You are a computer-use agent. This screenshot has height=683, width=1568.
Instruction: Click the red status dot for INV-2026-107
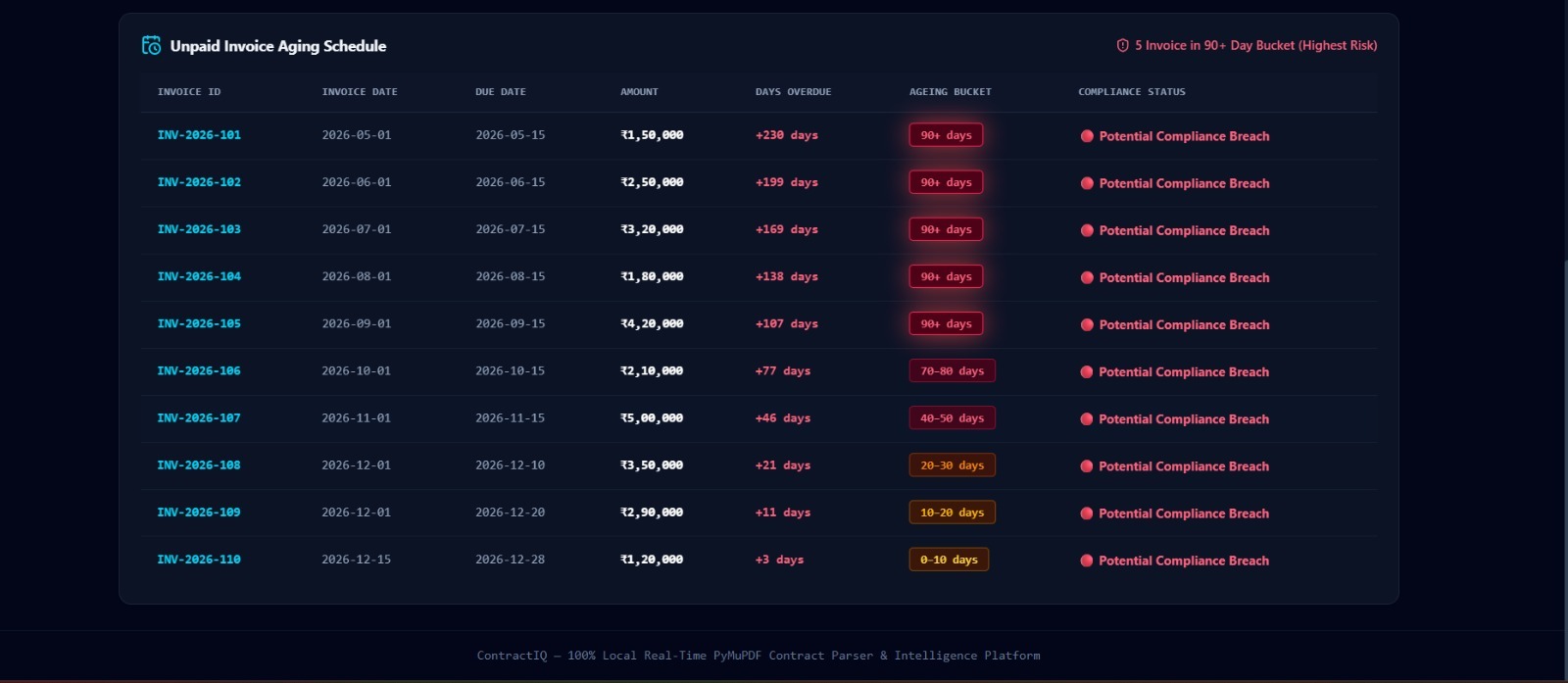tap(1087, 419)
